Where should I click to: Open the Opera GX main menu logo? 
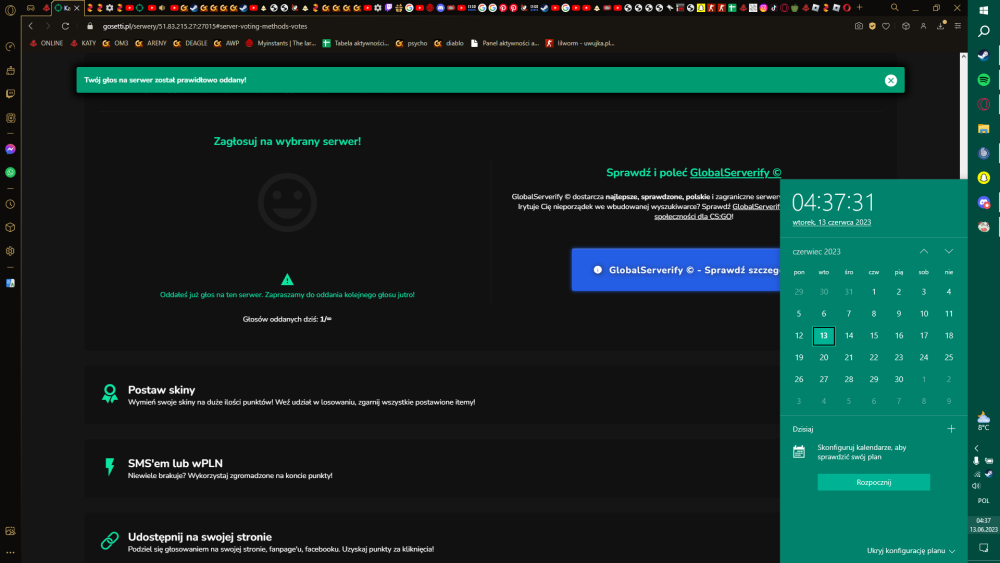(10, 10)
